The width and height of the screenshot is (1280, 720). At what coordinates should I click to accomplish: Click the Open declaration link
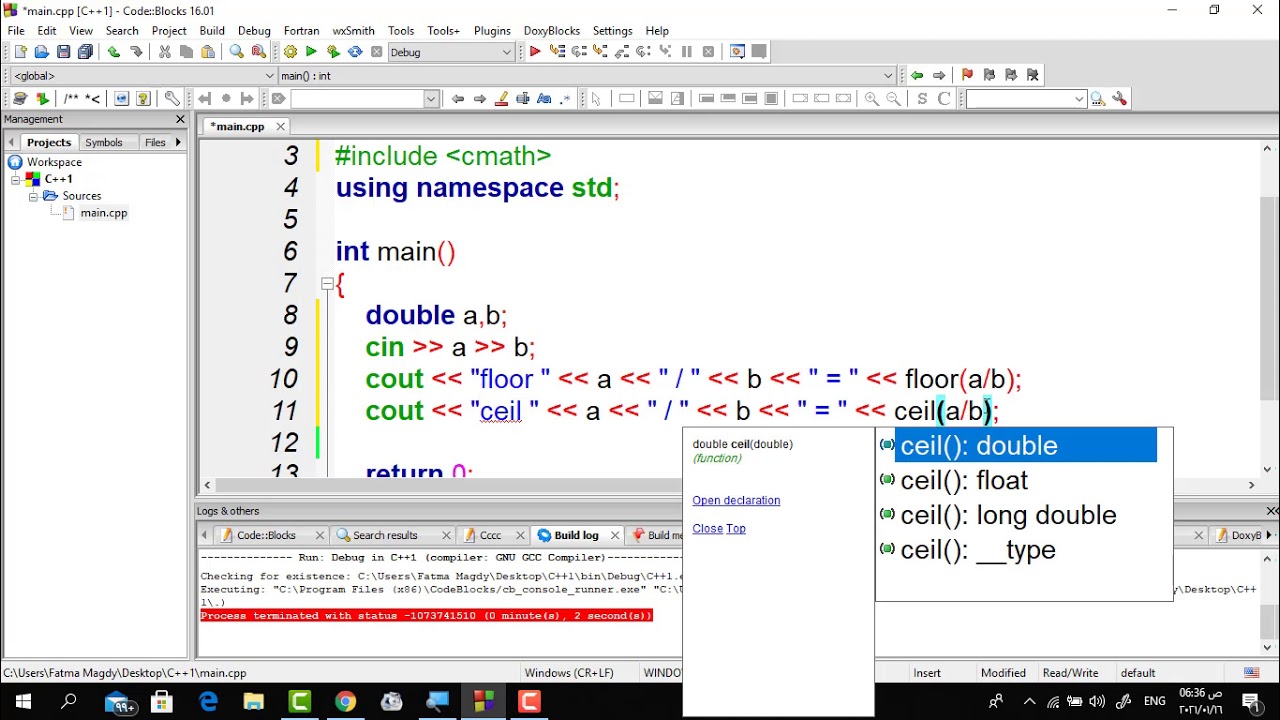tap(736, 500)
